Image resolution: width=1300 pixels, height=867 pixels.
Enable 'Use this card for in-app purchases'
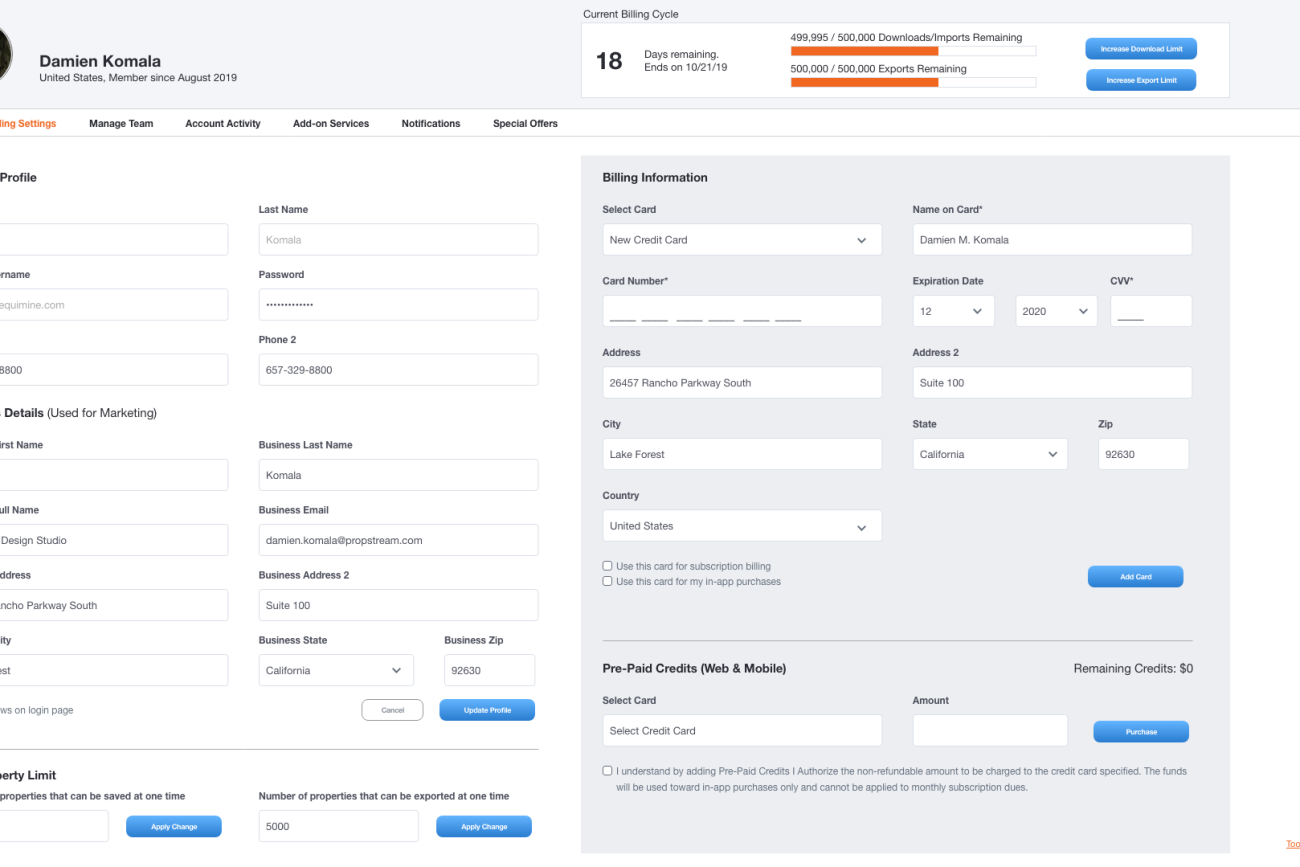coord(607,581)
